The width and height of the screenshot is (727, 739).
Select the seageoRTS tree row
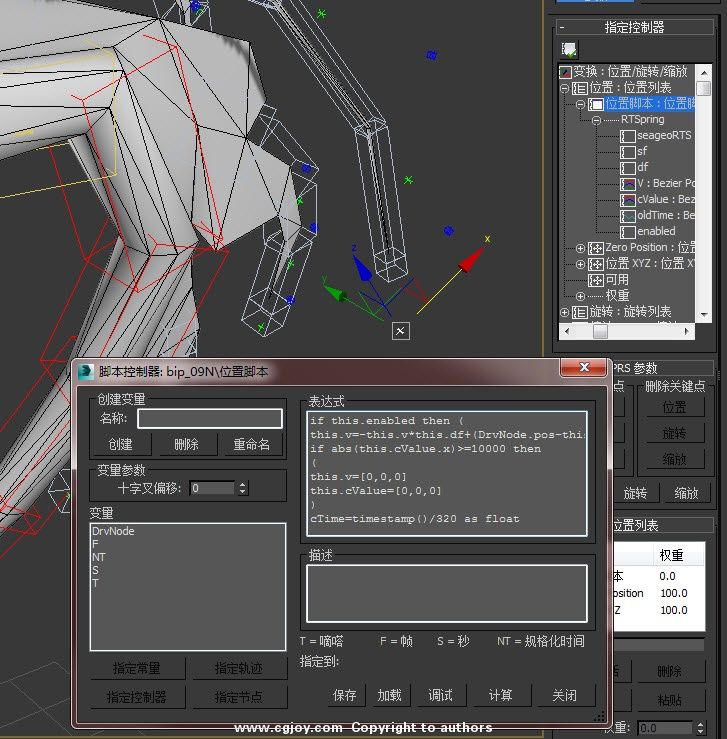pyautogui.click(x=664, y=136)
